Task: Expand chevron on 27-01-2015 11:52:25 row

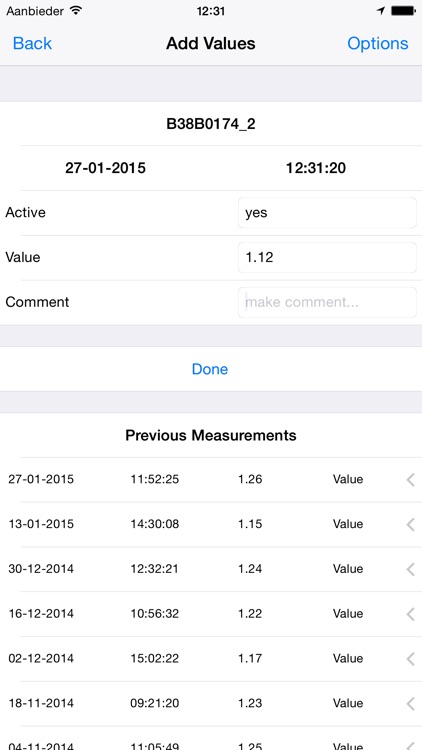Action: 410,479
